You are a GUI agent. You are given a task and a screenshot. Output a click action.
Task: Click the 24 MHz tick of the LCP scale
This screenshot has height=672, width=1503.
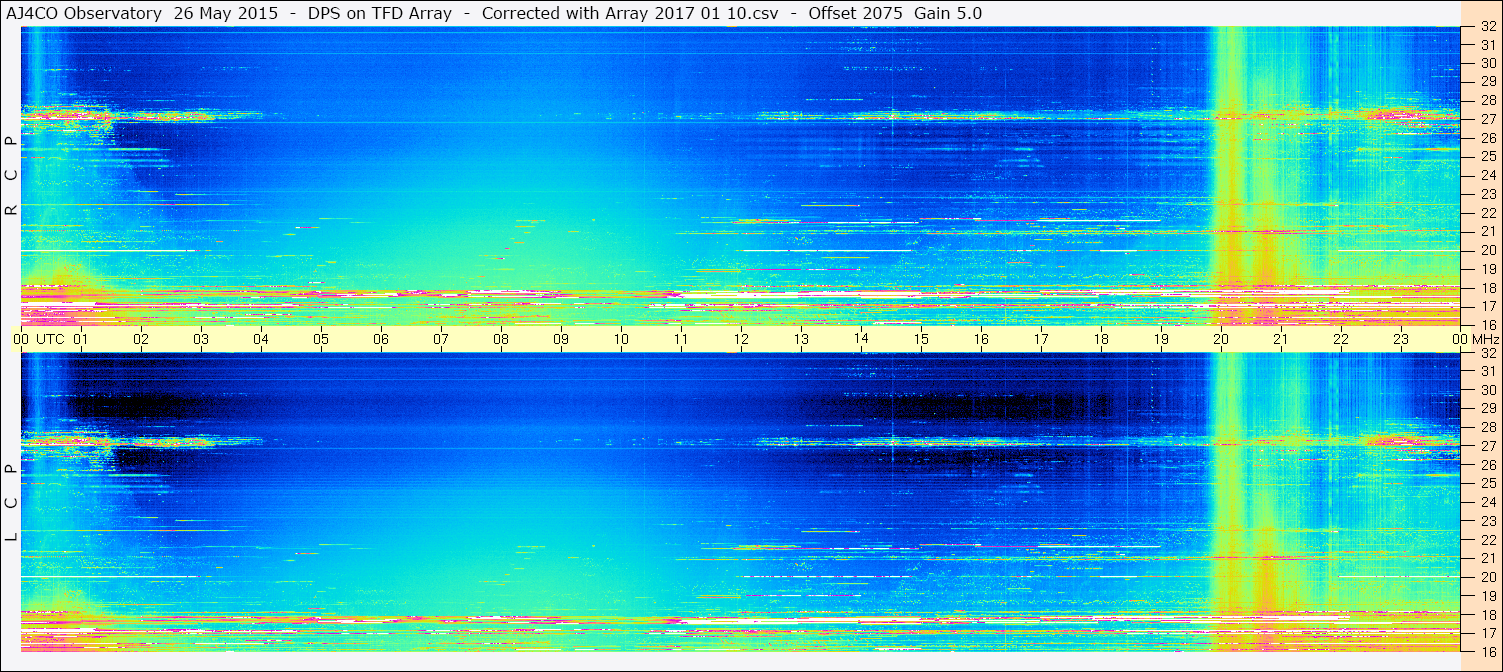coord(1488,502)
